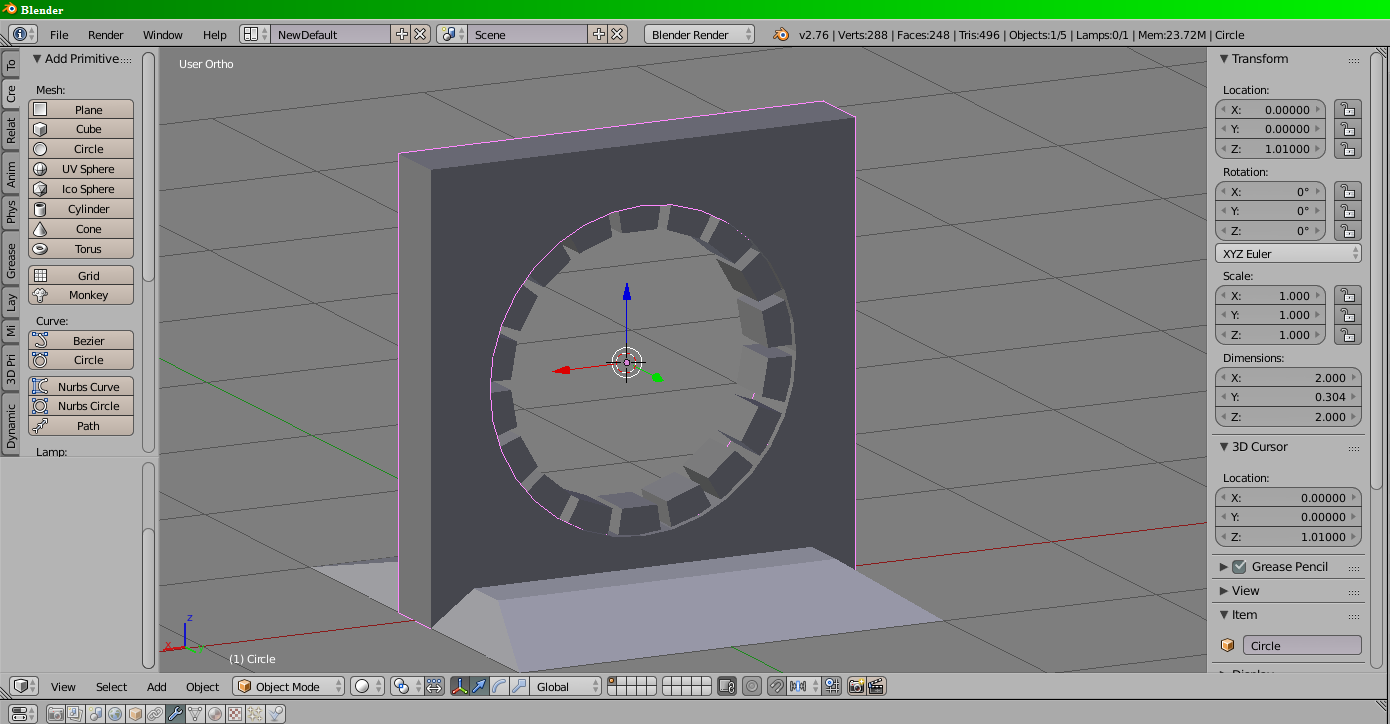Open the Material properties tab (sphere icon)
Viewport: 1390px width, 724px height.
click(x=215, y=714)
